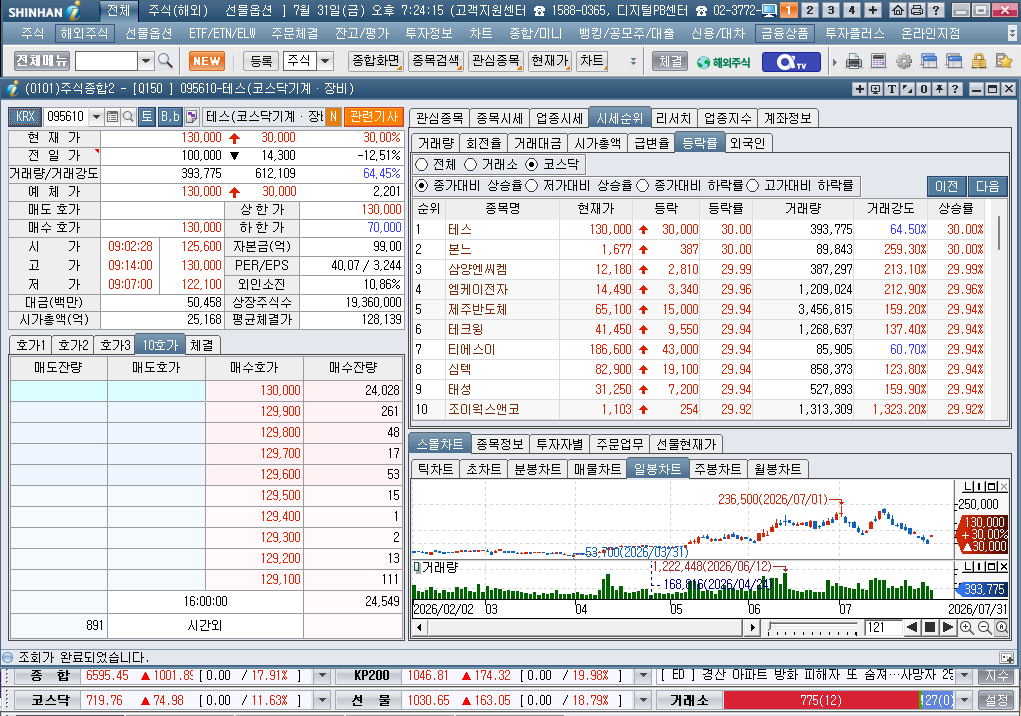Click the first cascading windows icon after the gear

point(929,62)
